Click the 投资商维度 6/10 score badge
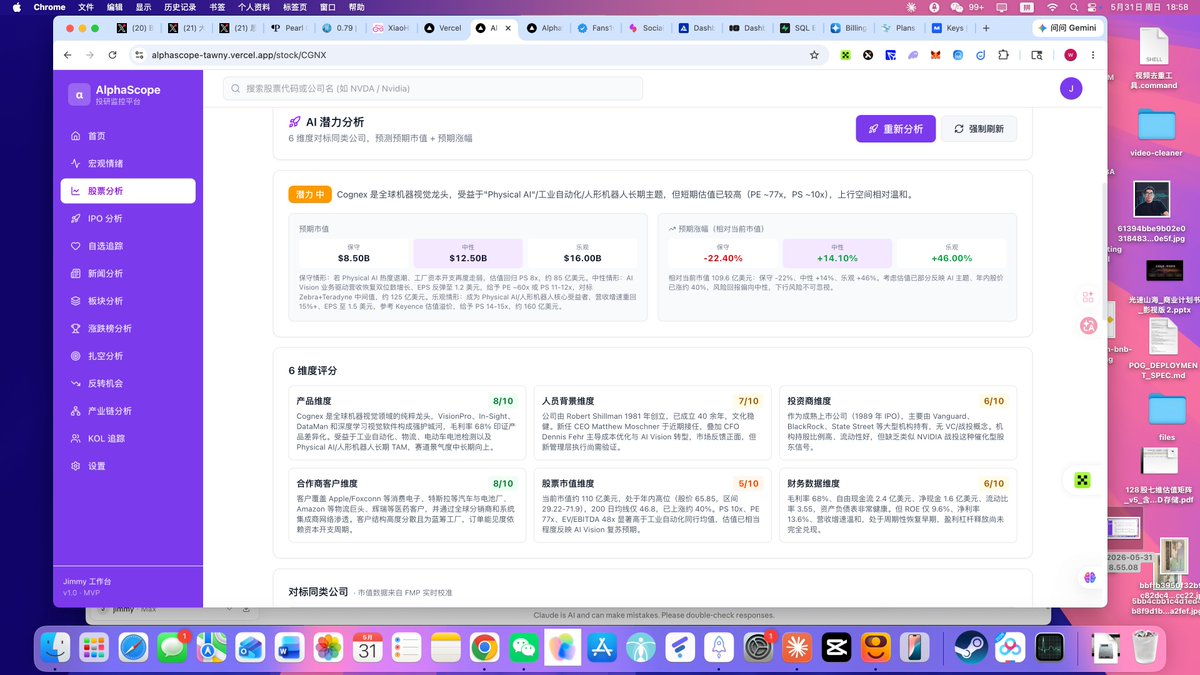Screen dimensions: 1200x675 click(x=993, y=401)
